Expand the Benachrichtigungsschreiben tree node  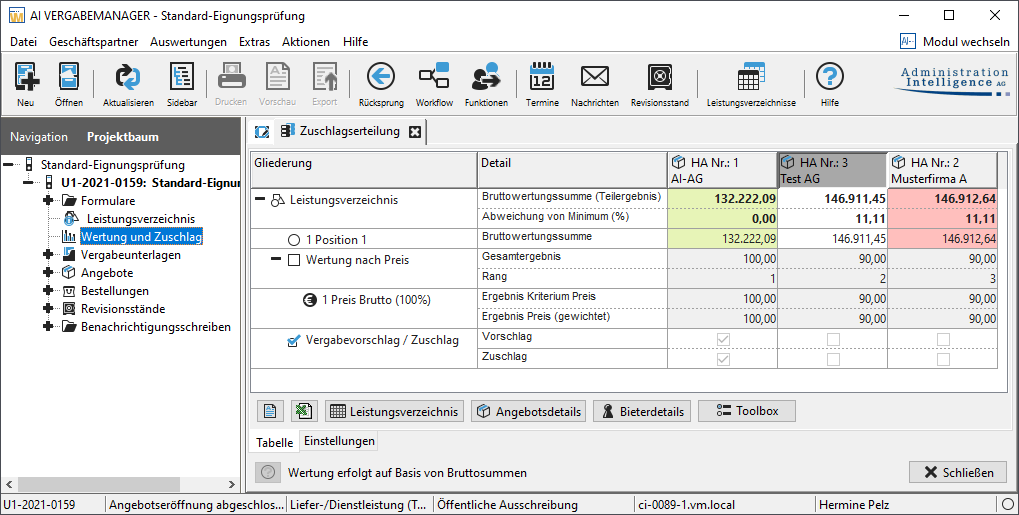tap(47, 326)
